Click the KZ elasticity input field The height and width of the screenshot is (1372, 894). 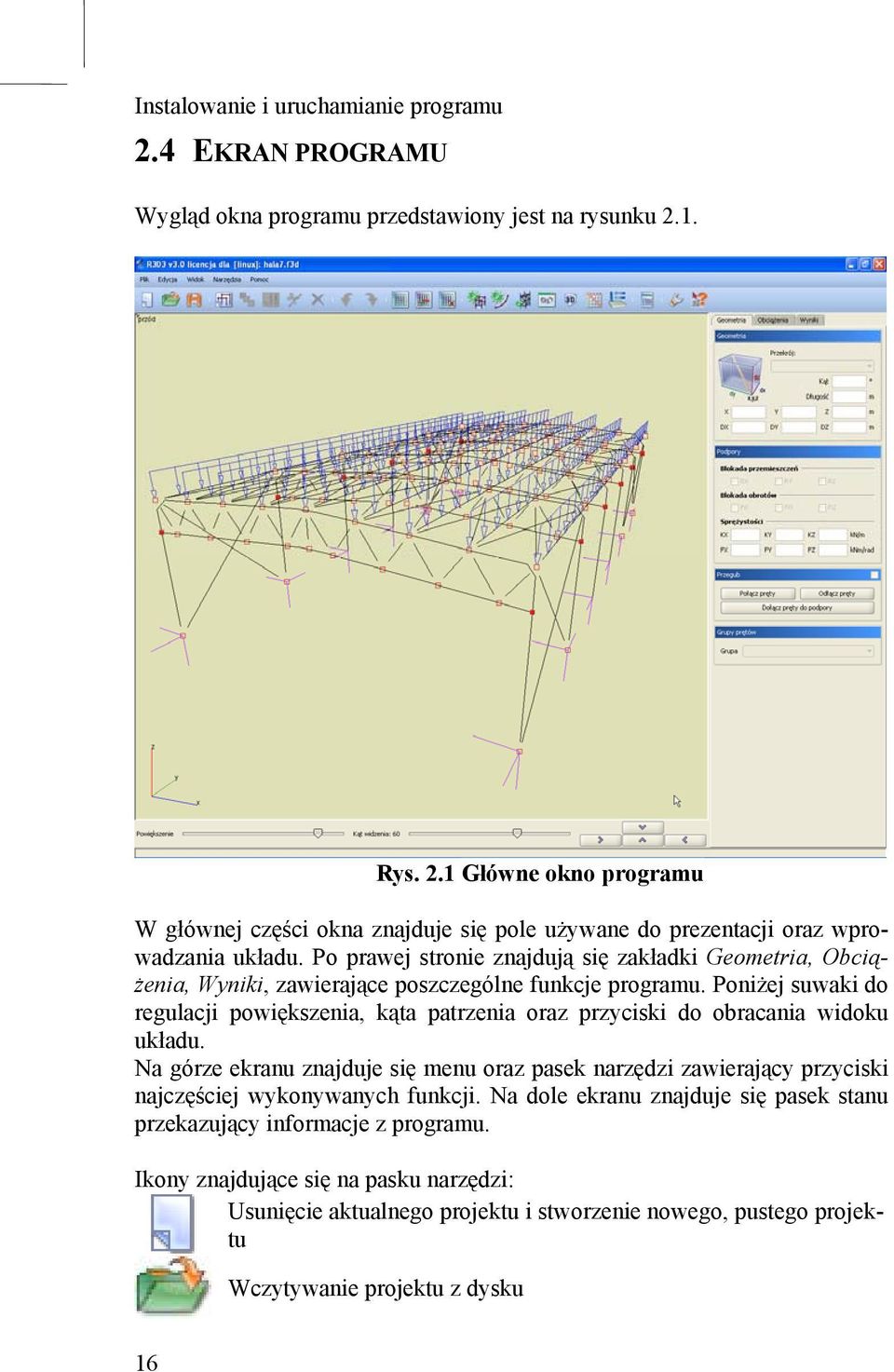[x=833, y=535]
